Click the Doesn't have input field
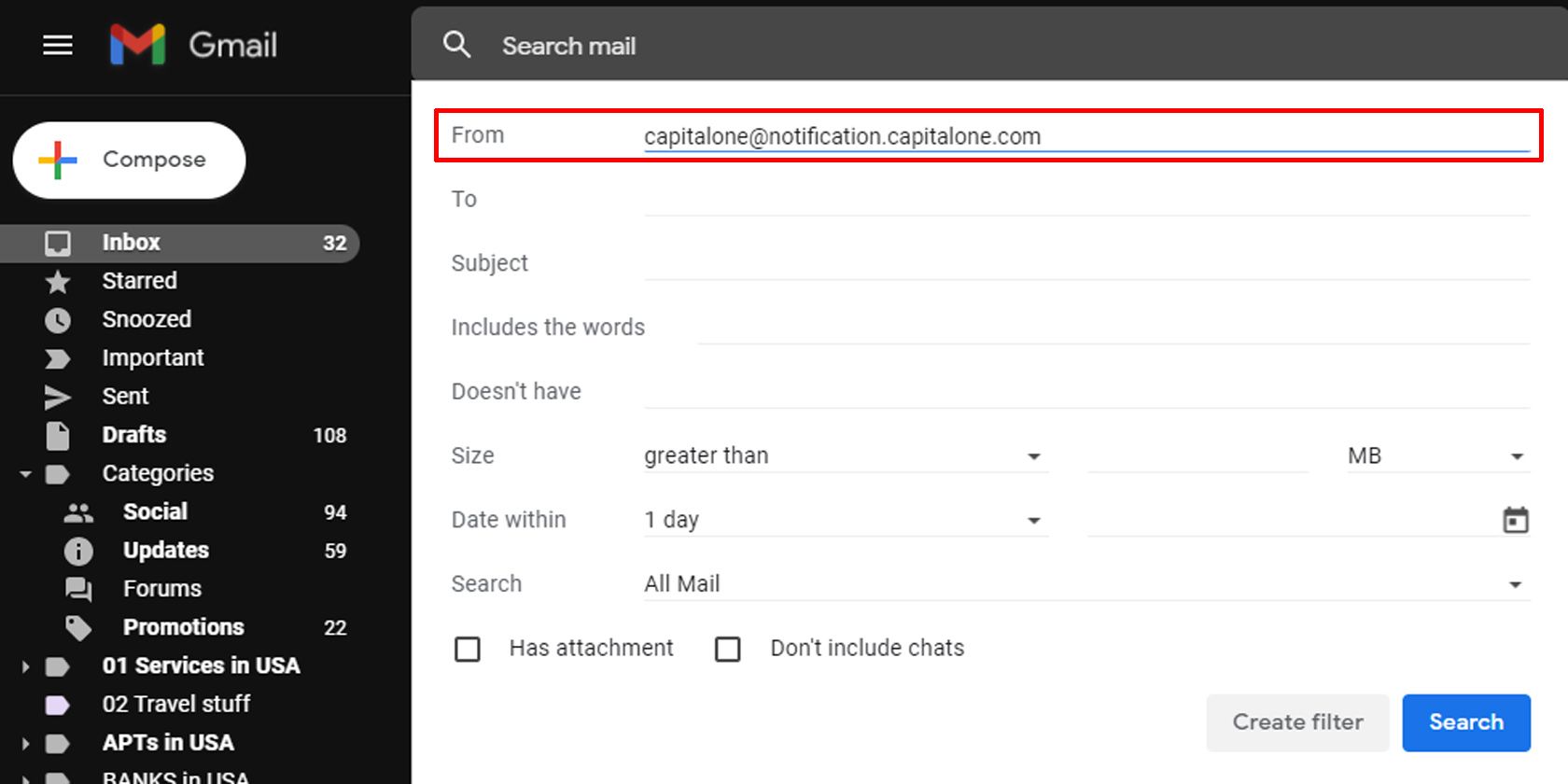The width and height of the screenshot is (1568, 784). coord(1087,392)
